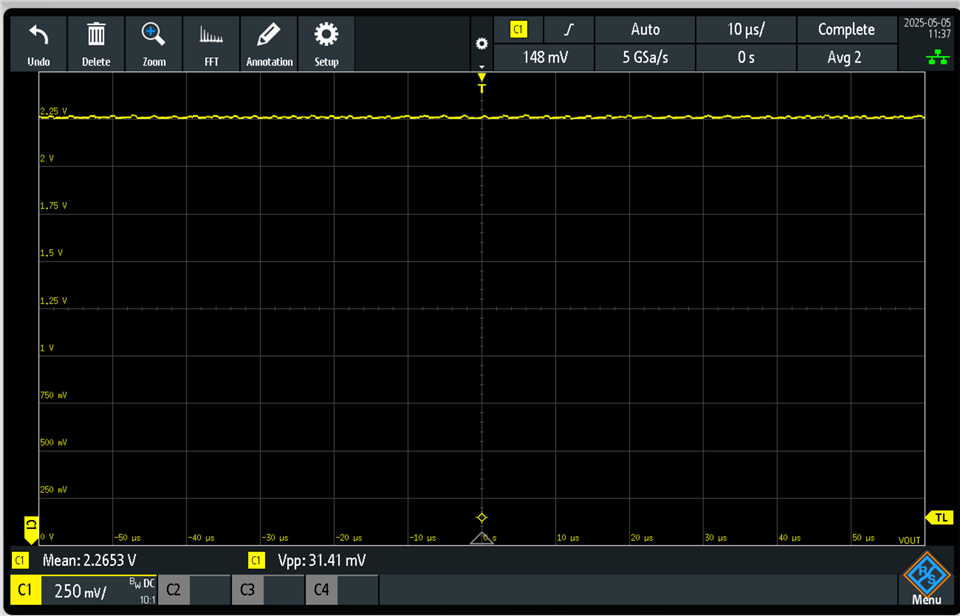Click the green network status icon
Screen dimensions: 960x616
tap(937, 59)
